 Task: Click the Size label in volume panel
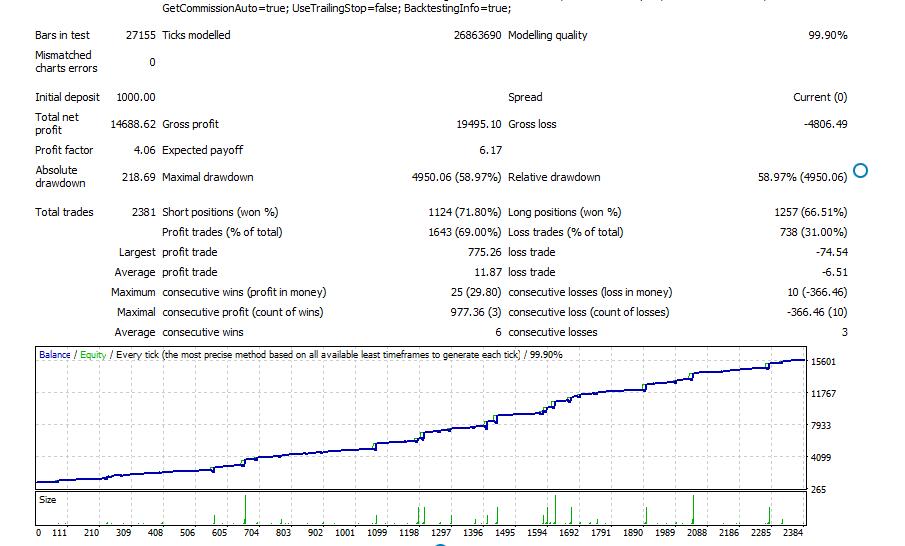coord(47,499)
